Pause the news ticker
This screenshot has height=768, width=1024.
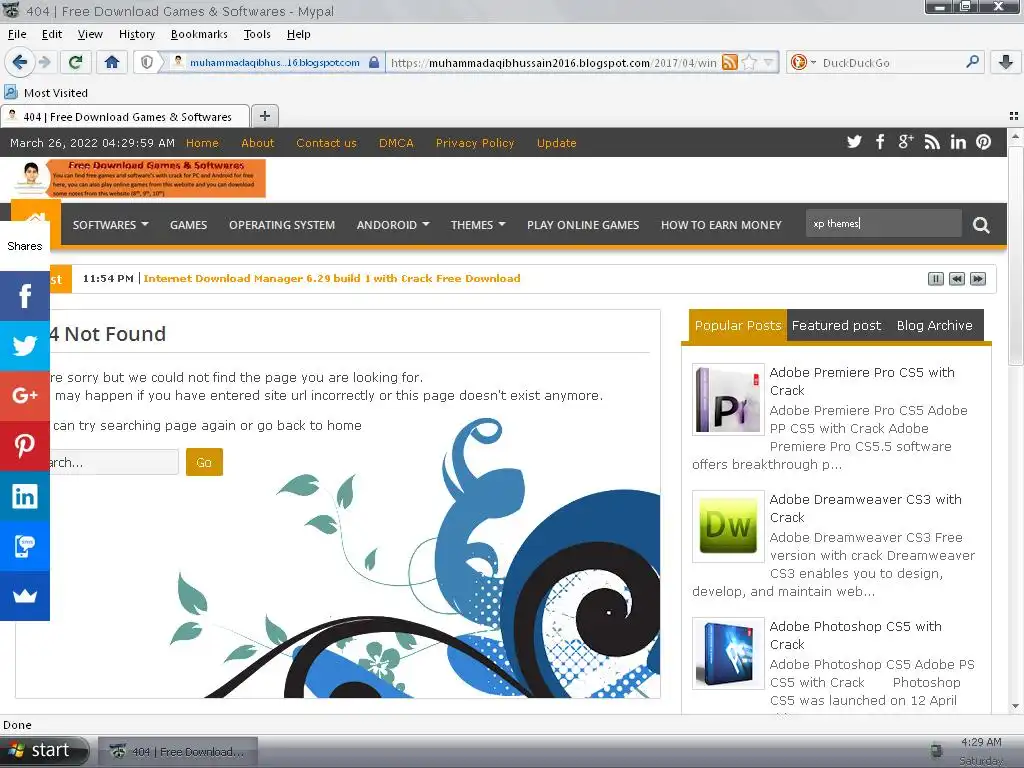[x=935, y=279]
